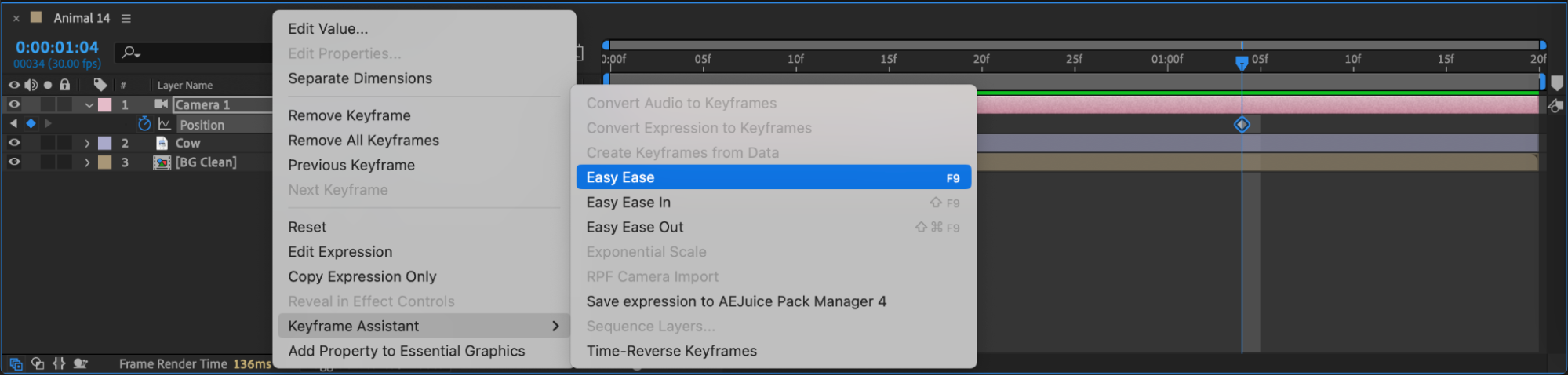Expand the Cow layer
The width and height of the screenshot is (1568, 376).
click(x=87, y=144)
